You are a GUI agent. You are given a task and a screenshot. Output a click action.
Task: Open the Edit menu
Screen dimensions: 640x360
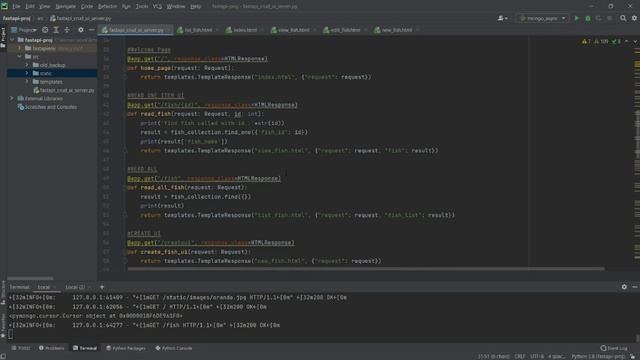click(30, 7)
